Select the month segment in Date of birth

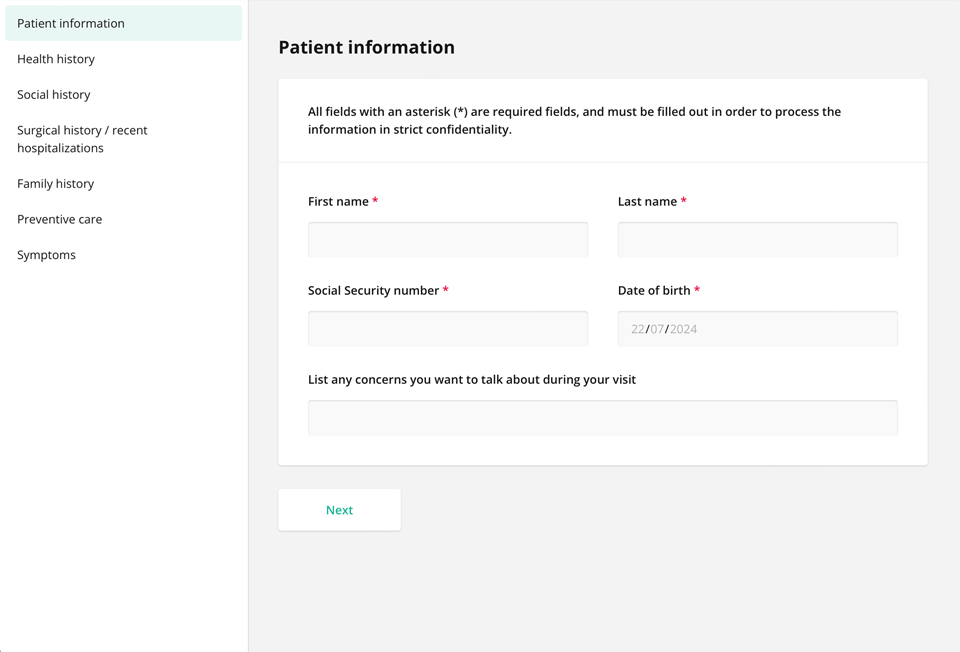click(657, 329)
